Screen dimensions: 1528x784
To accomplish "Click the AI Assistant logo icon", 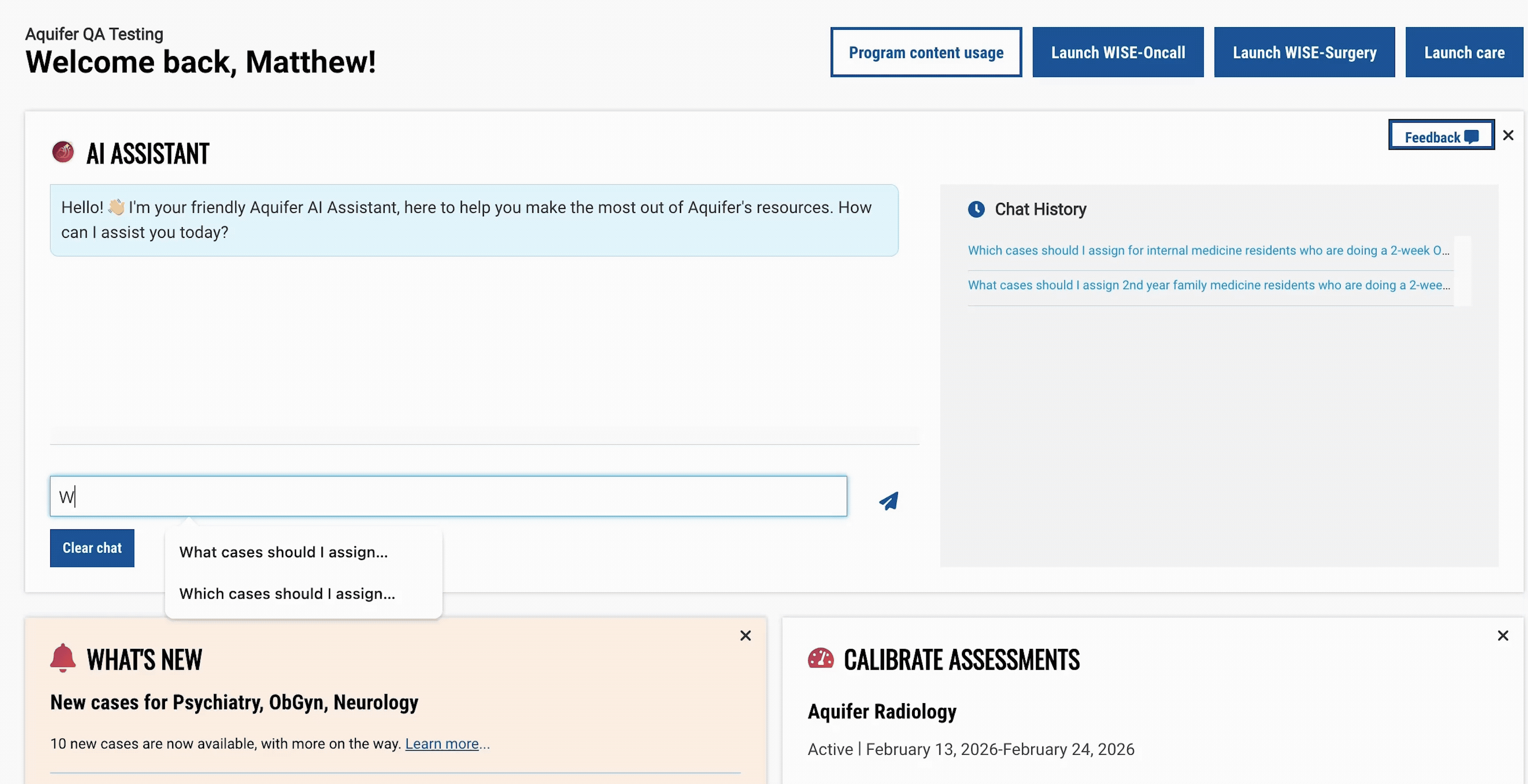I will [x=63, y=152].
